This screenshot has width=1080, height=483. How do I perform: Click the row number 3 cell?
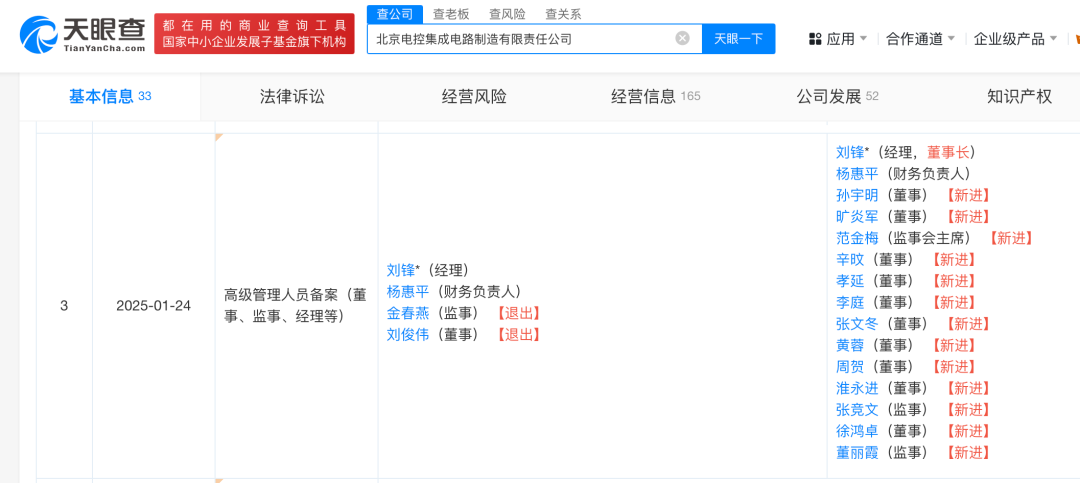point(64,305)
